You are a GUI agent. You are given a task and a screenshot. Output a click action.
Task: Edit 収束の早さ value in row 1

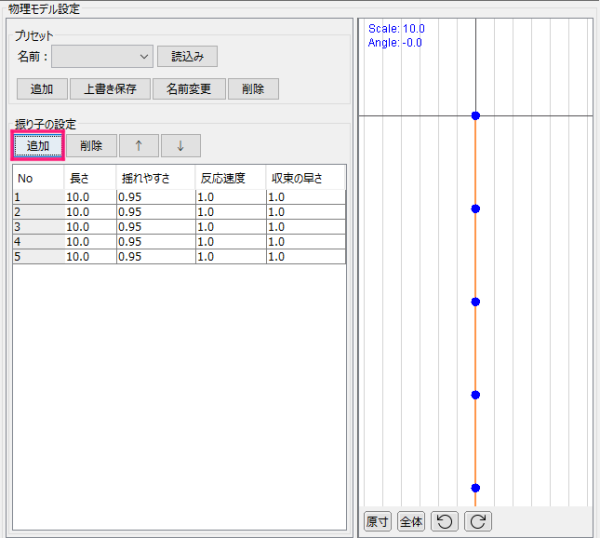click(306, 197)
